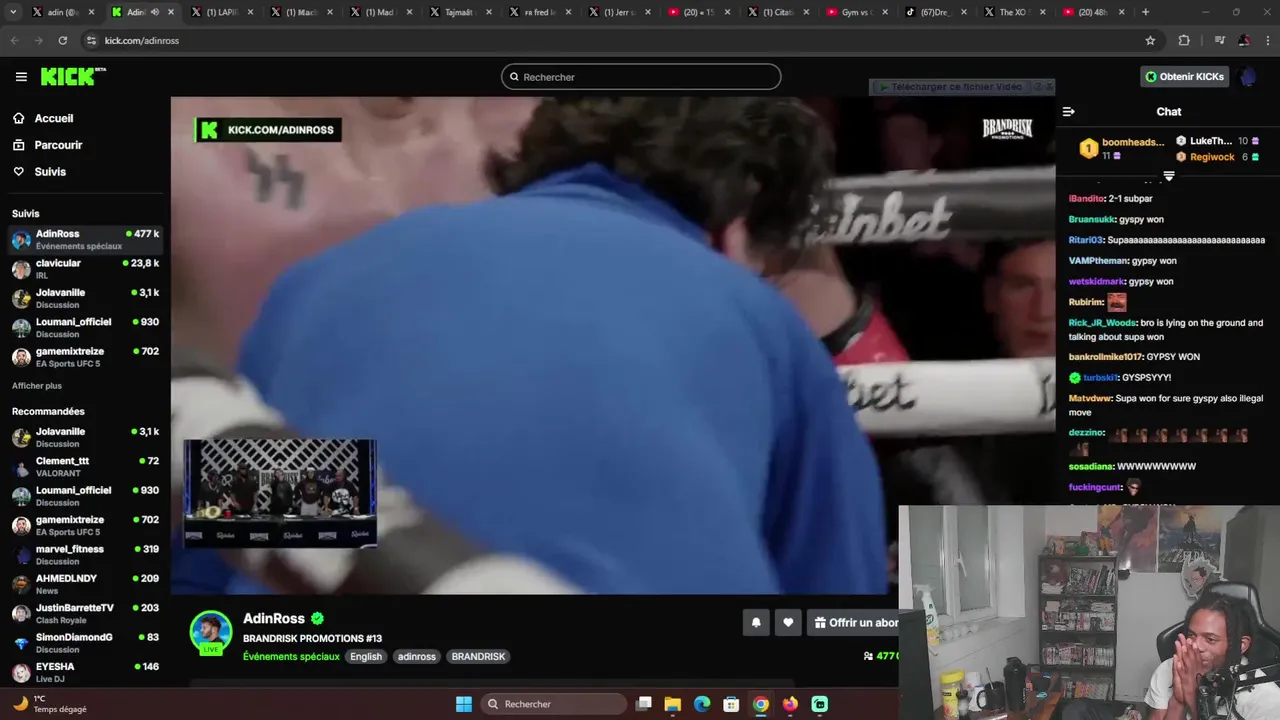Click the clavicular channel avatar in Suivis
The width and height of the screenshot is (1280, 720).
pyautogui.click(x=21, y=269)
